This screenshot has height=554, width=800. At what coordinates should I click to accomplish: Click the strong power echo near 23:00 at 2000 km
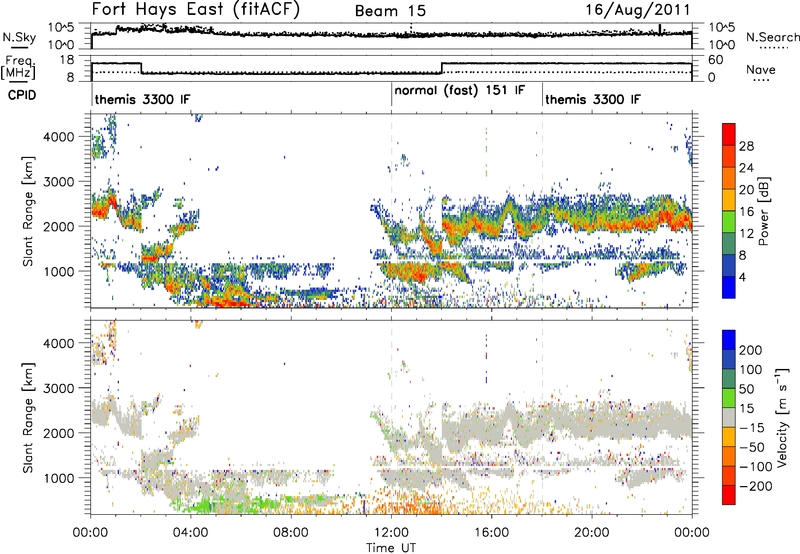(667, 217)
